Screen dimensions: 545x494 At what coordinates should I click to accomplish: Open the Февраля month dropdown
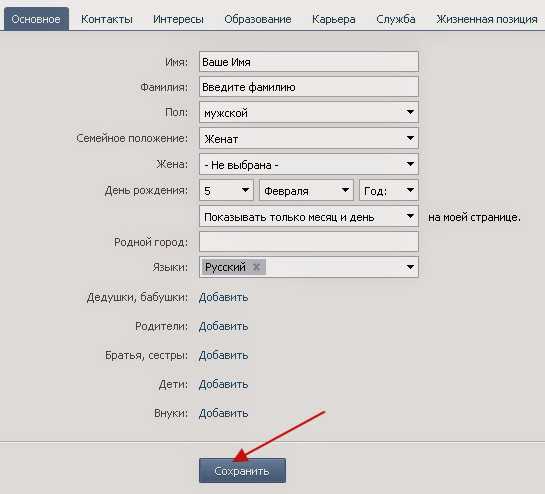coord(306,190)
